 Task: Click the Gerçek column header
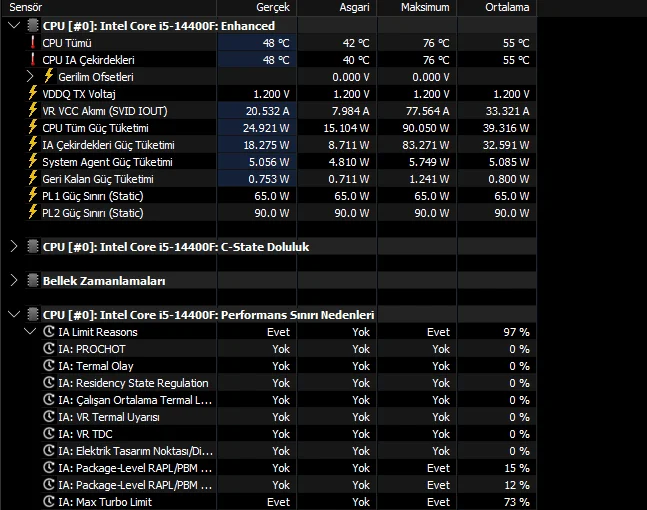273,7
